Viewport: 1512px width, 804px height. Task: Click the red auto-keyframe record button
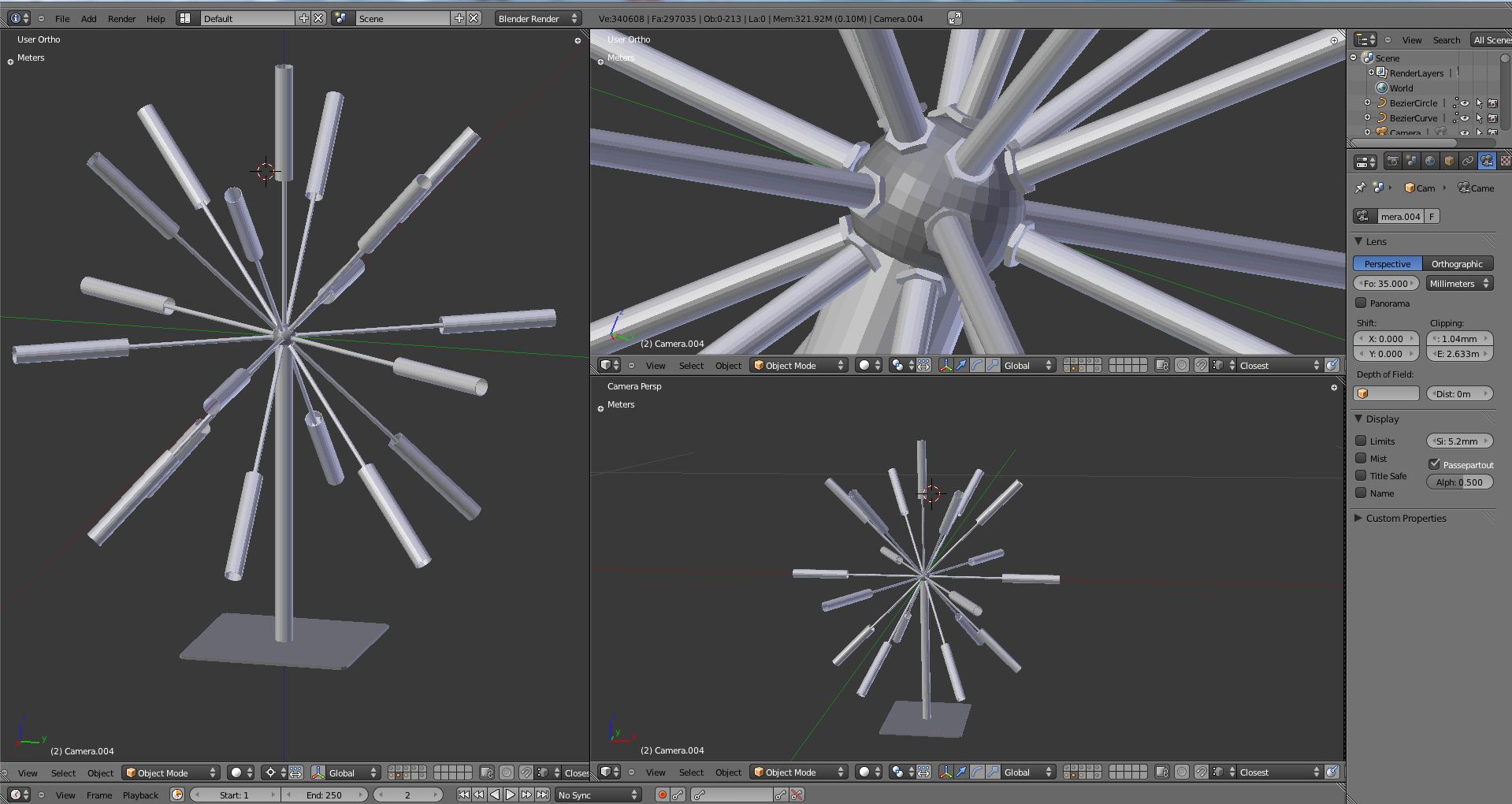(x=662, y=795)
